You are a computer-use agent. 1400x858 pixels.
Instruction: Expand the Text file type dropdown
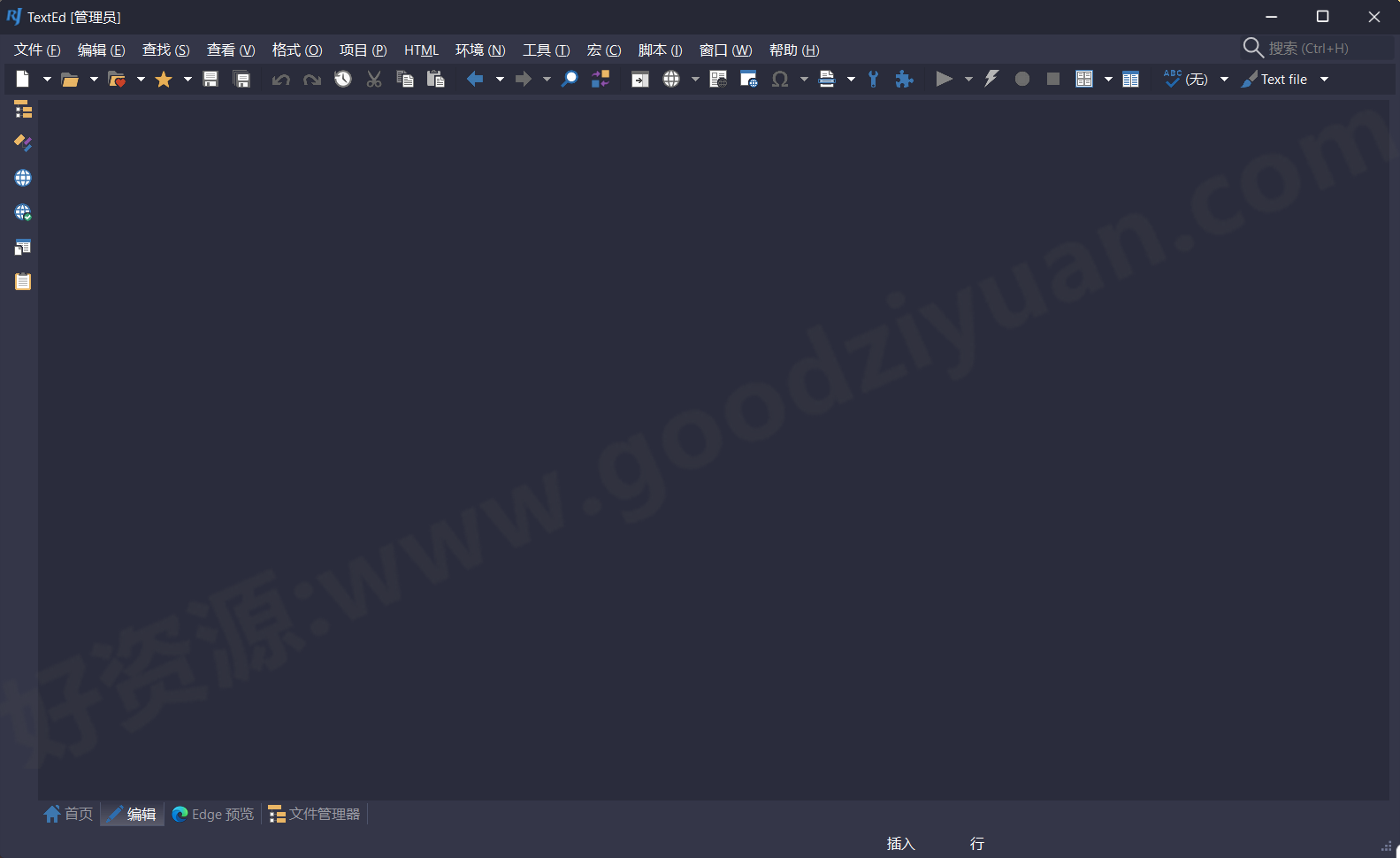tap(1324, 80)
